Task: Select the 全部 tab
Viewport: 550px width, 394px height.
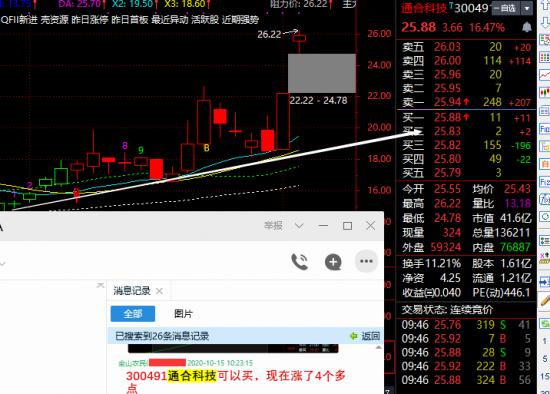Action: pyautogui.click(x=133, y=314)
